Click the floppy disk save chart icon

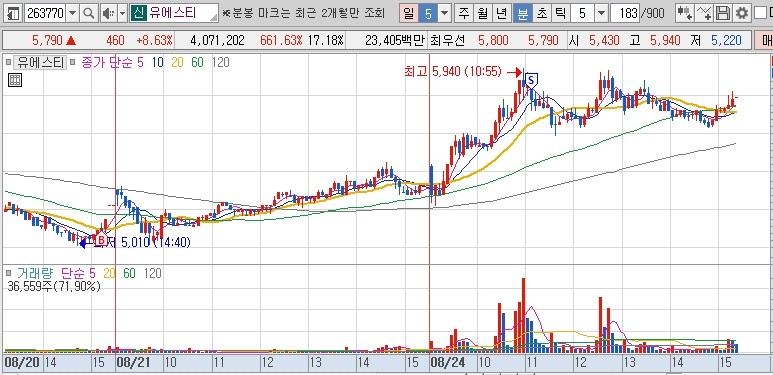[x=723, y=13]
